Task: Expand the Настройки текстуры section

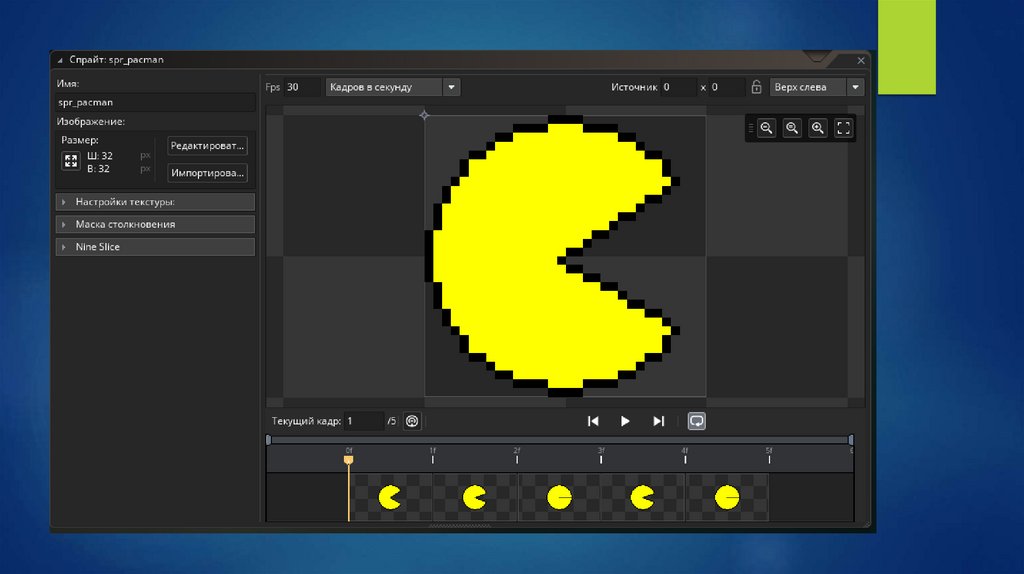Action: (155, 202)
